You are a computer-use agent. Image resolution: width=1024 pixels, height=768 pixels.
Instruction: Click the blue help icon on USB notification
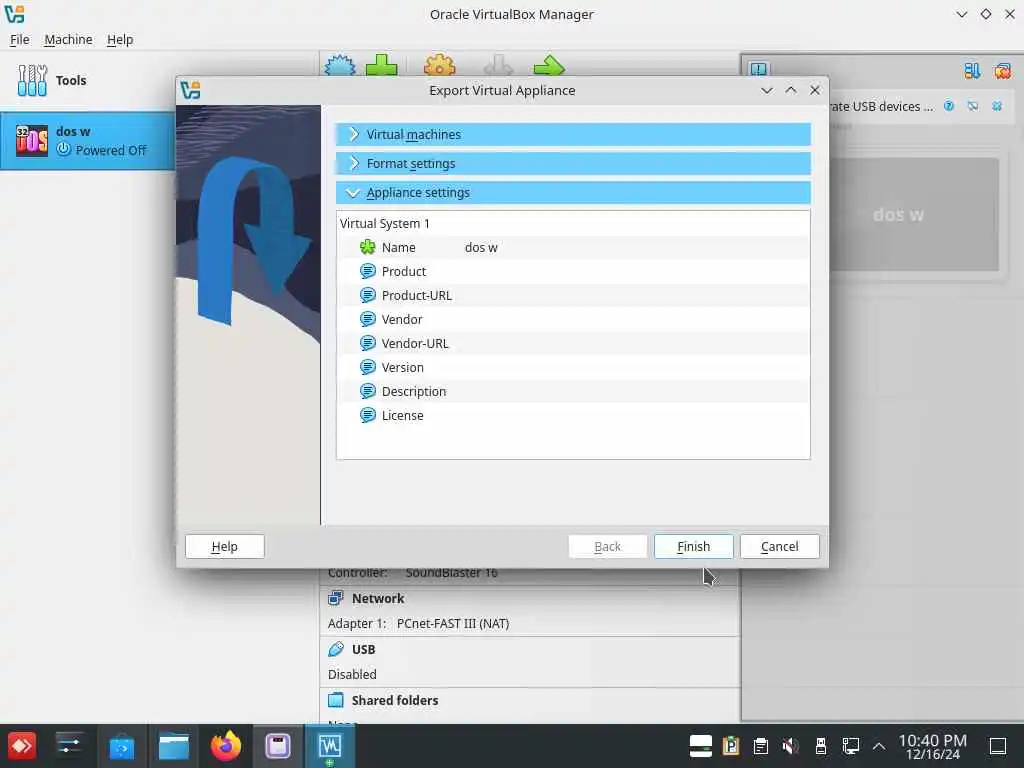pos(949,106)
